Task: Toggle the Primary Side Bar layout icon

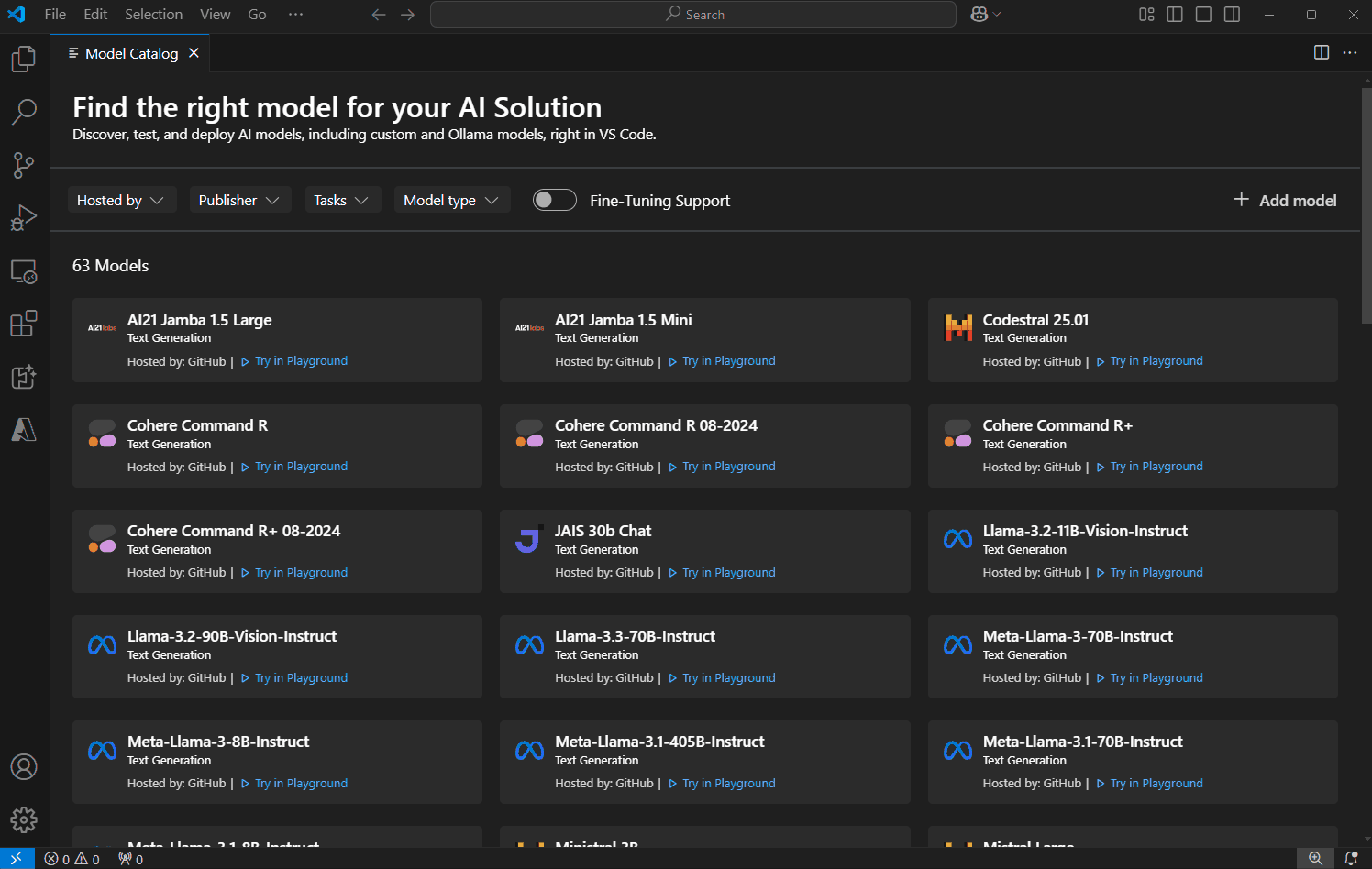Action: [x=1175, y=15]
